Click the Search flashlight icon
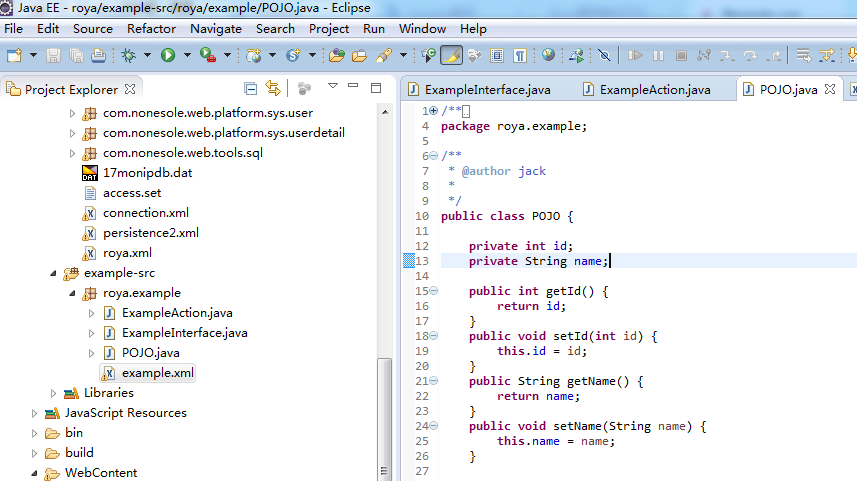The height and width of the screenshot is (481, 857). pyautogui.click(x=384, y=55)
